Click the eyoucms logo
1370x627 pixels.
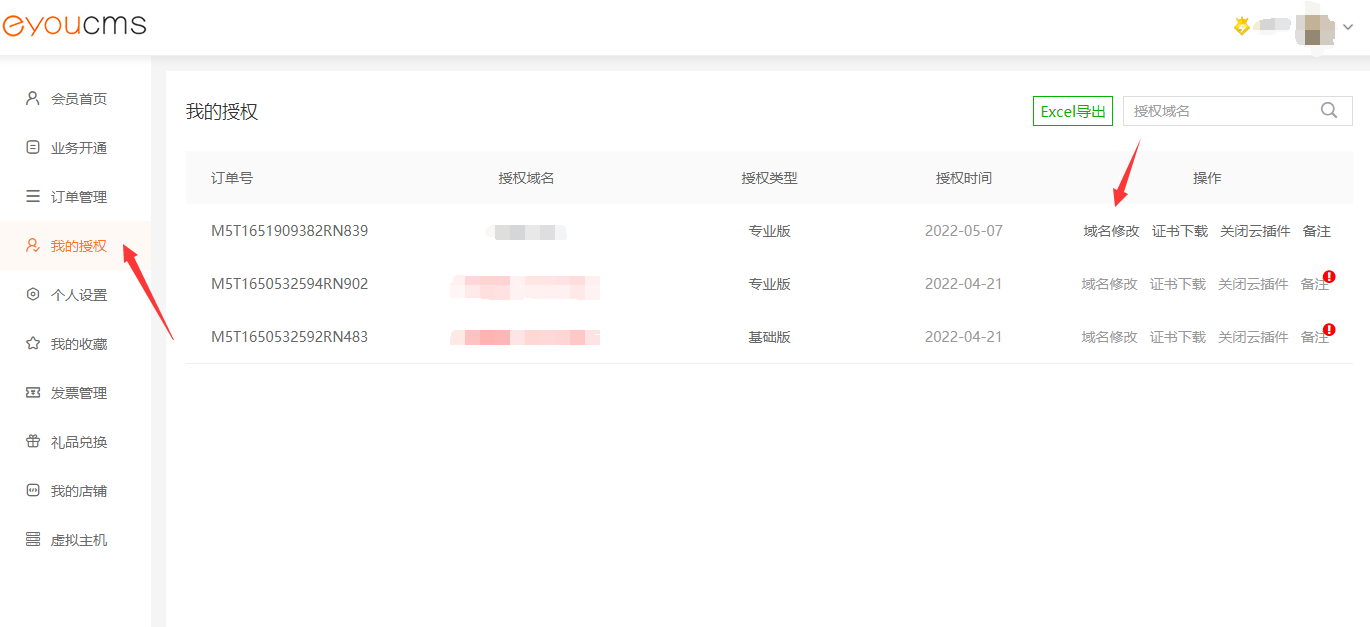point(75,26)
